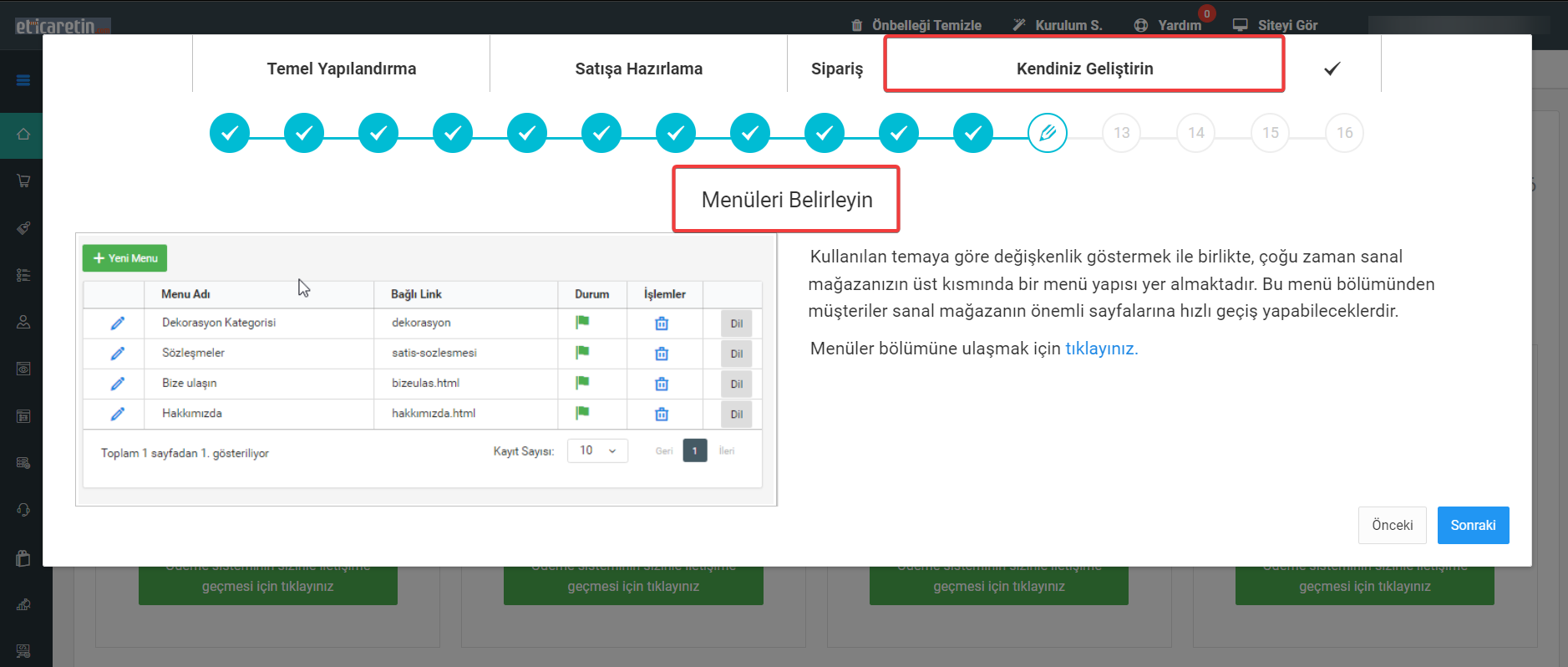Open the price tag sidebar section
This screenshot has height=667, width=1568.
[23, 227]
